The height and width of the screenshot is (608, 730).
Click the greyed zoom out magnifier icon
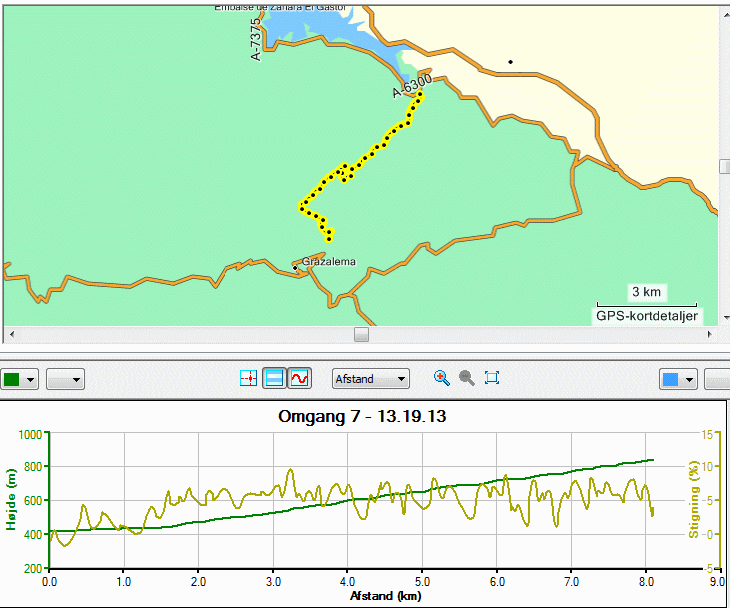(x=466, y=378)
